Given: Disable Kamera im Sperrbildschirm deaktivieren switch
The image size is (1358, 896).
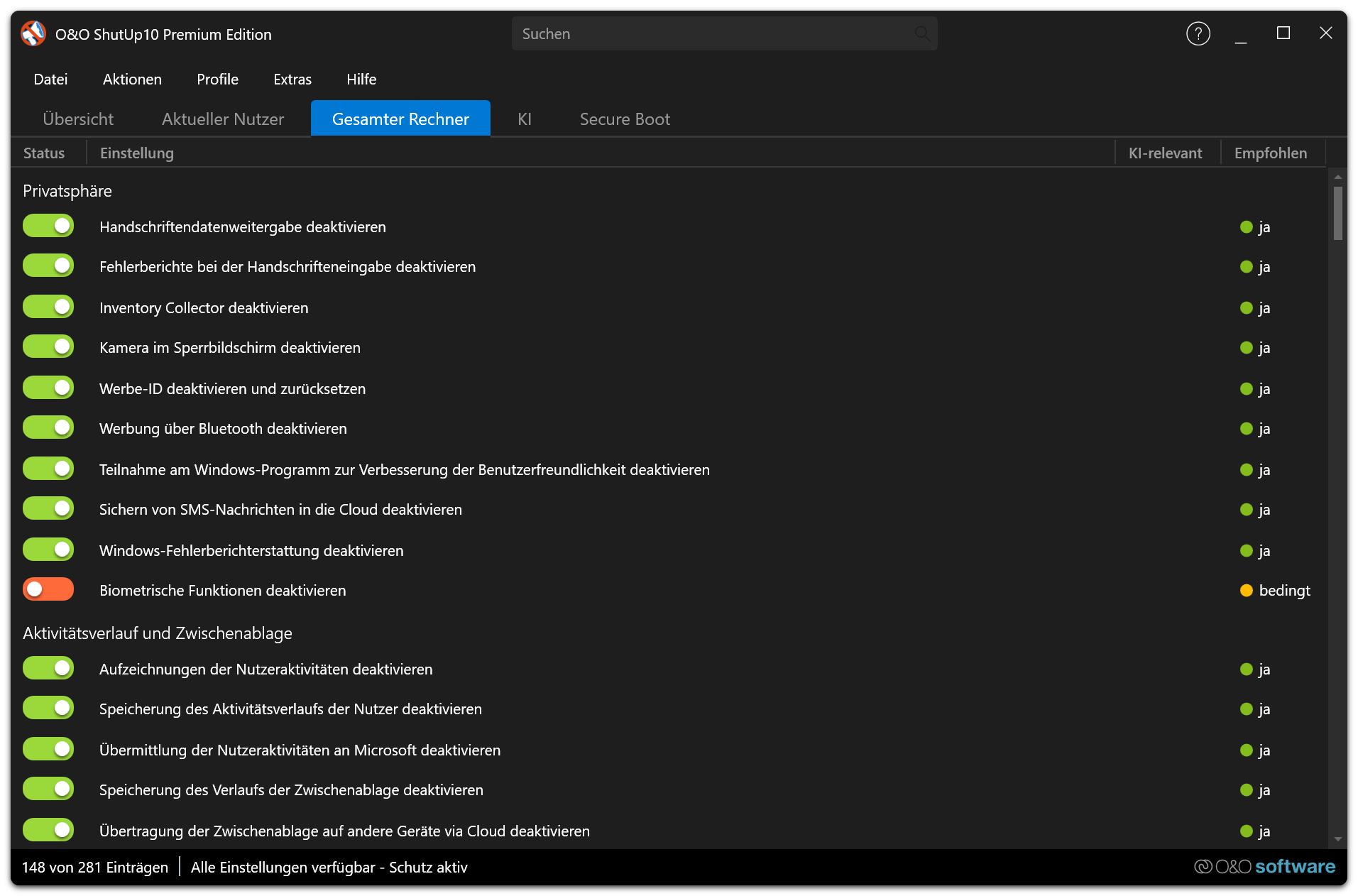Looking at the screenshot, I should pos(48,346).
